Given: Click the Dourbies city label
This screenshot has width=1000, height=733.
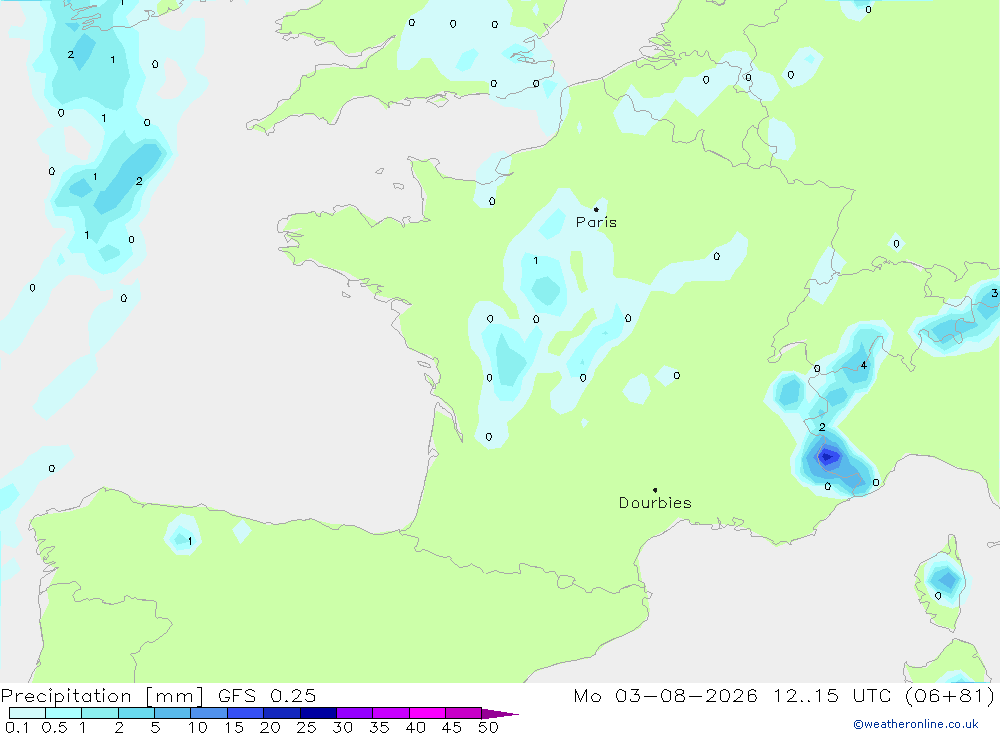Looking at the screenshot, I should click(x=655, y=503).
